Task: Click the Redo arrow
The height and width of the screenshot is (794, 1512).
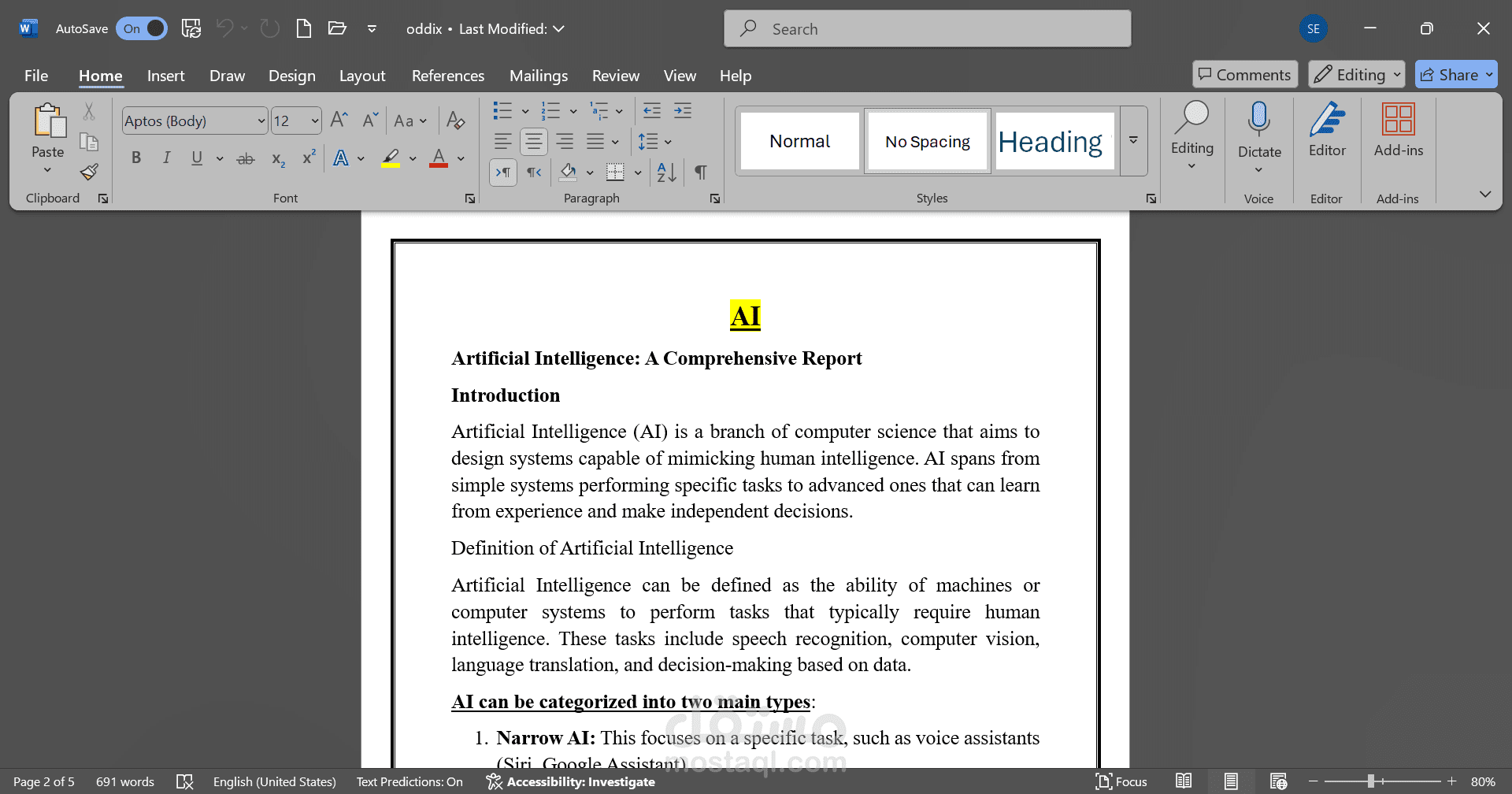Action: pos(270,29)
